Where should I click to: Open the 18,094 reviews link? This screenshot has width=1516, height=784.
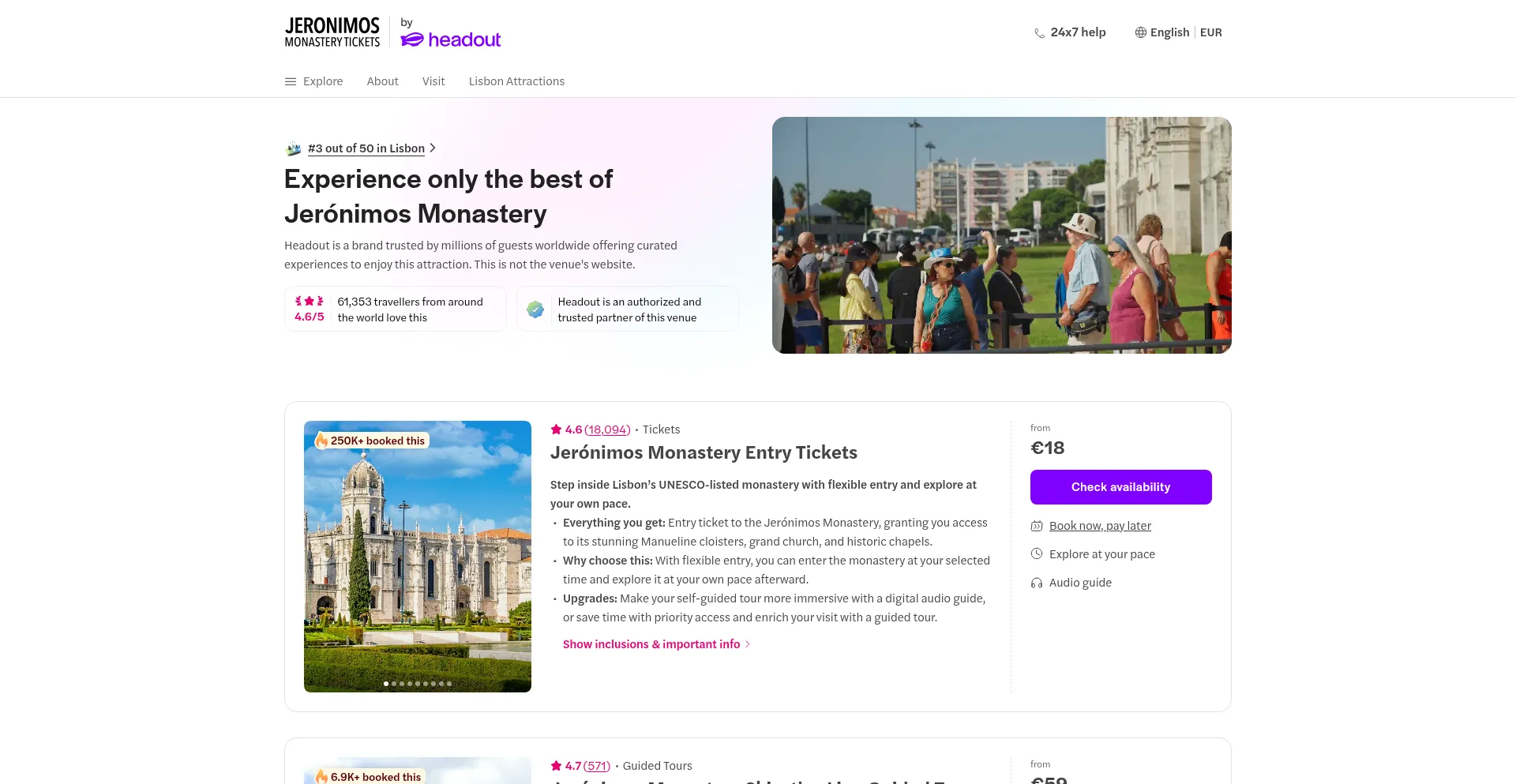(x=607, y=430)
